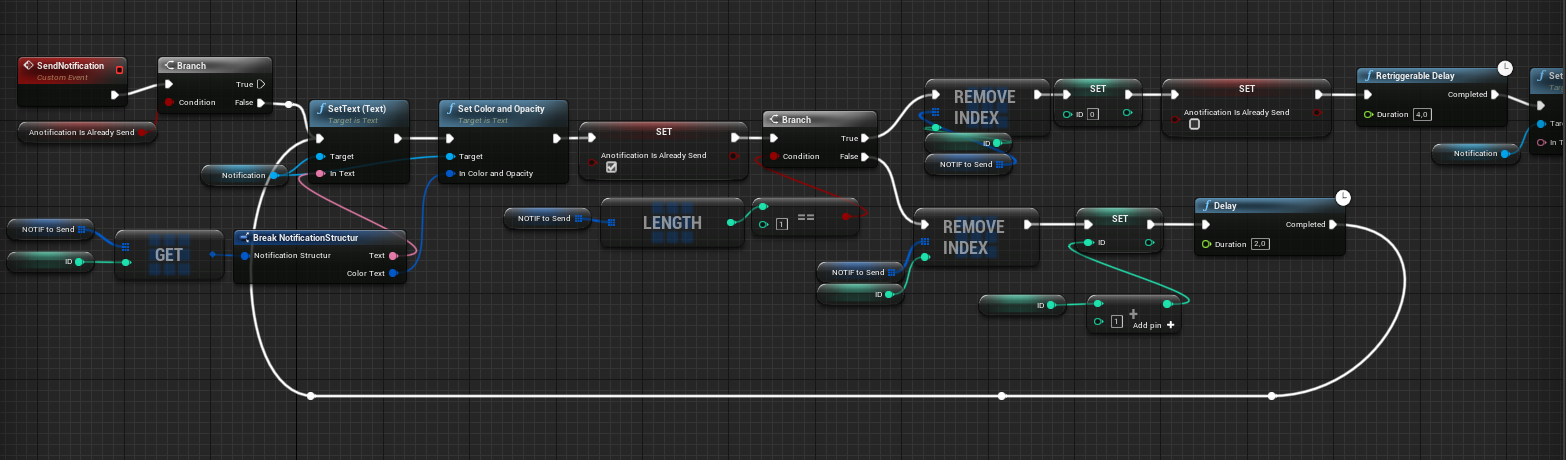Select the GET array node
Viewport: 1566px width, 460px height.
[x=169, y=255]
